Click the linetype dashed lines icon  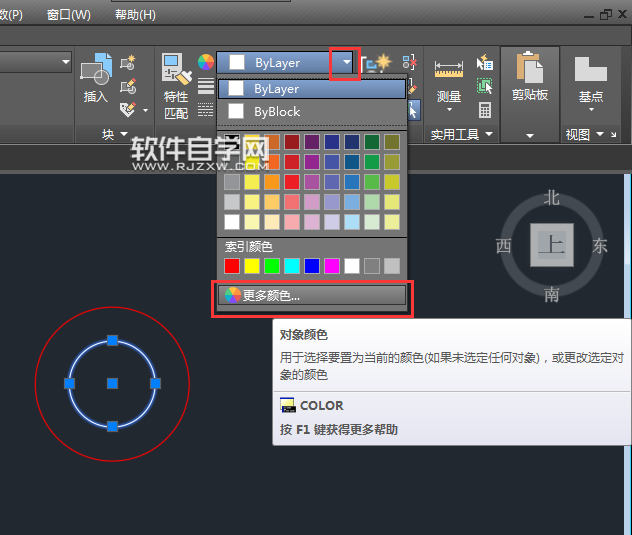[x=206, y=110]
